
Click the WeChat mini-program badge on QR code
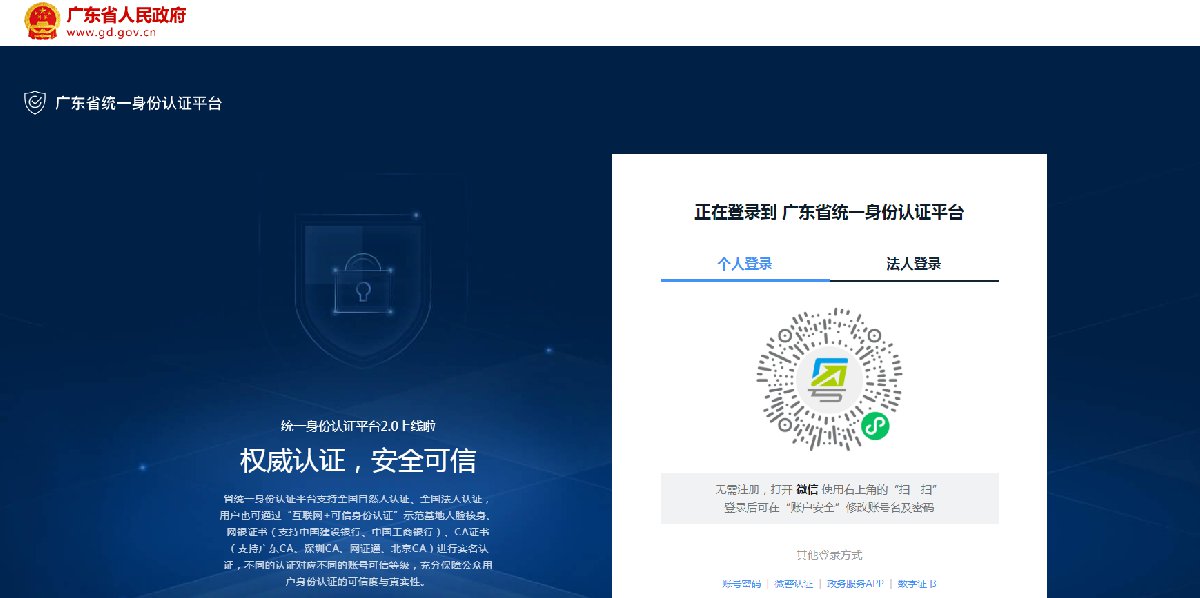coord(875,426)
